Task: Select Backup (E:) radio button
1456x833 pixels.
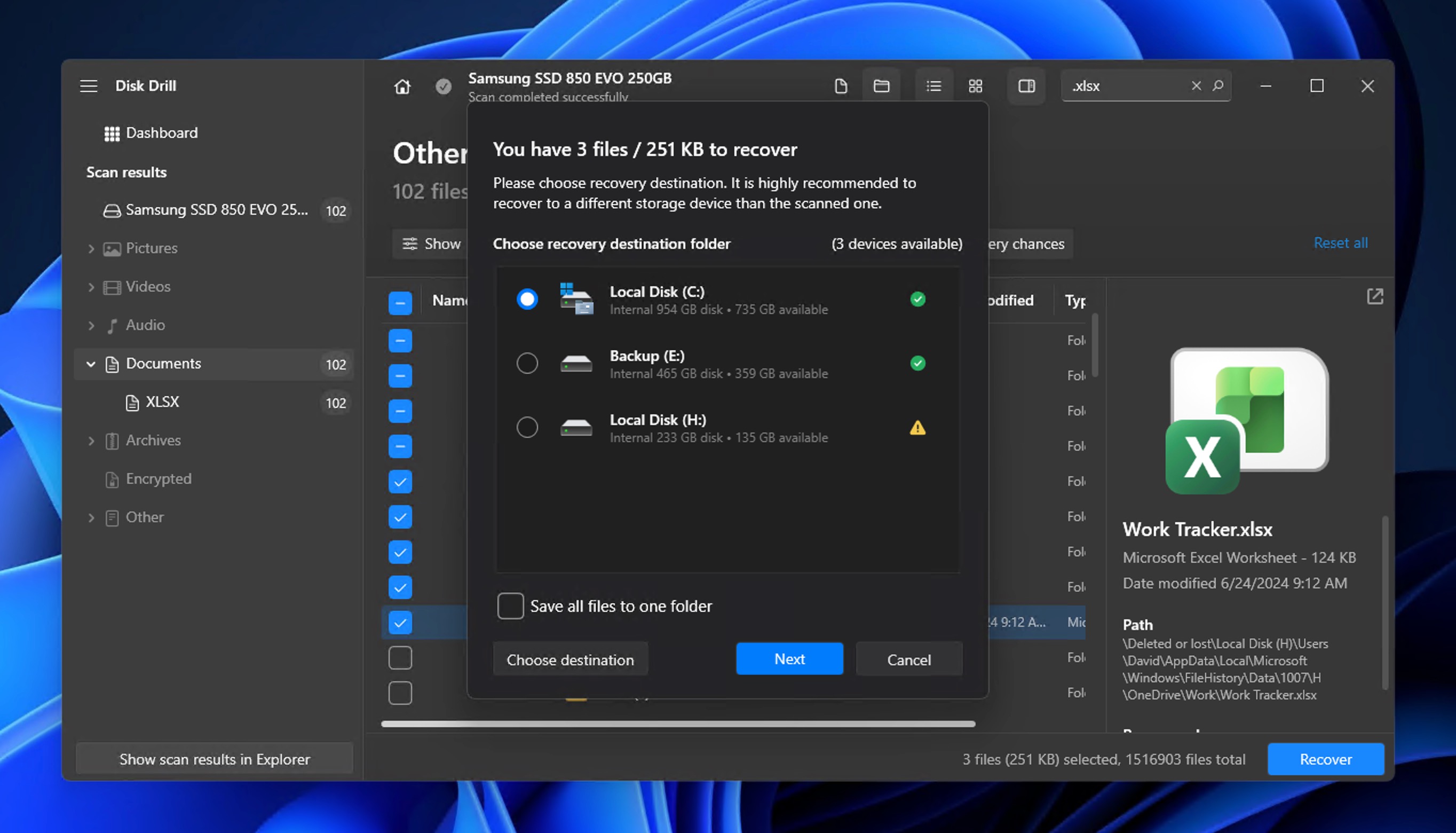Action: point(527,363)
